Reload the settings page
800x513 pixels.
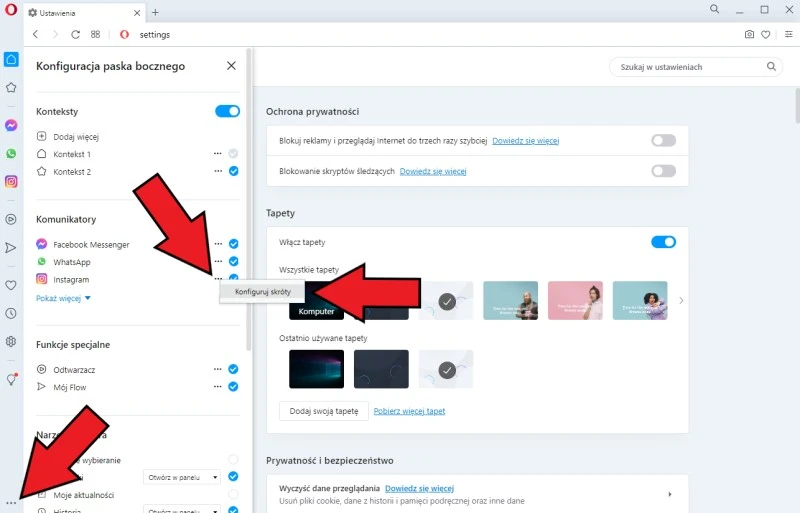(75, 34)
